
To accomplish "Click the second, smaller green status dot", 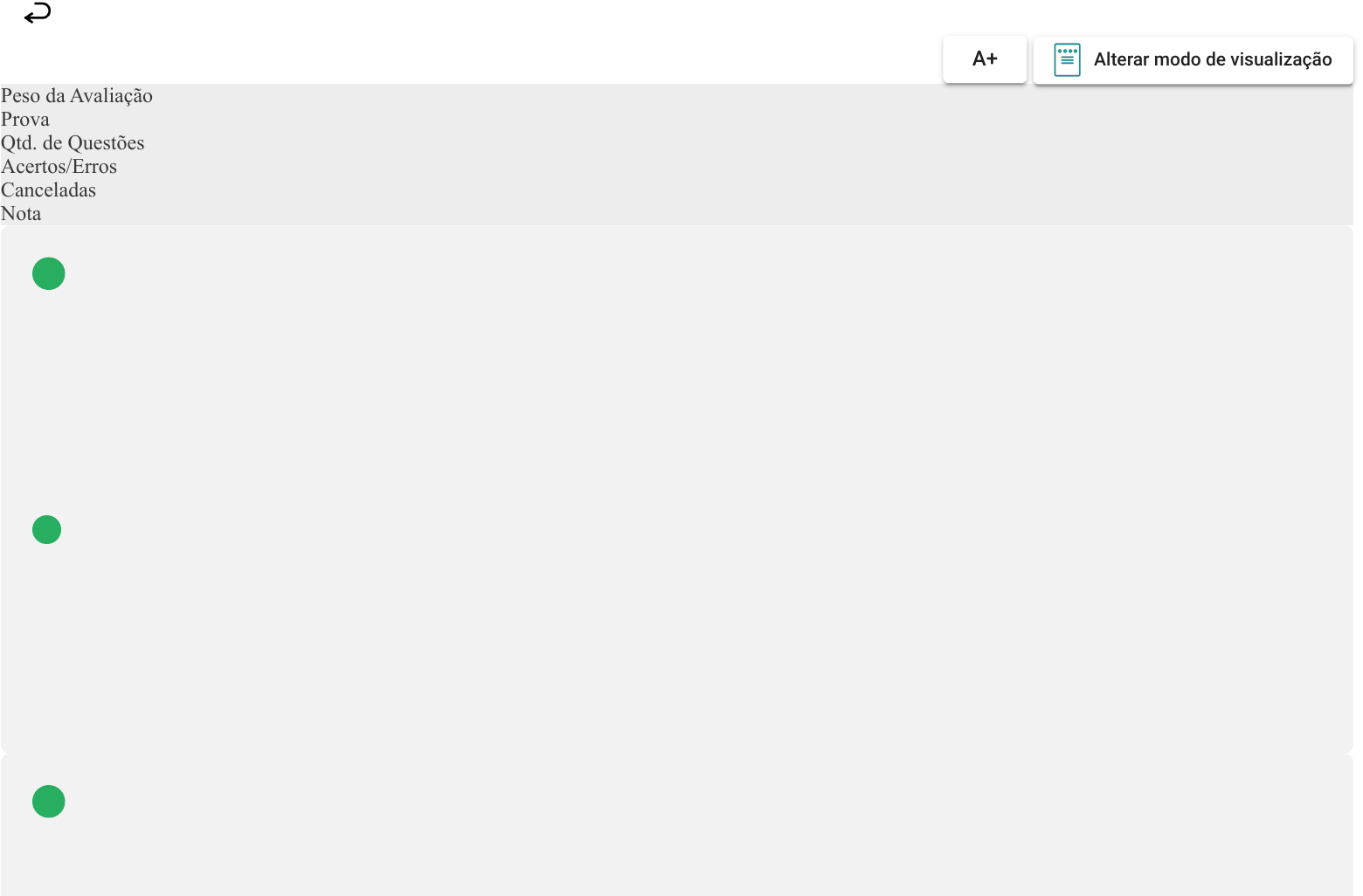I will coord(46,529).
